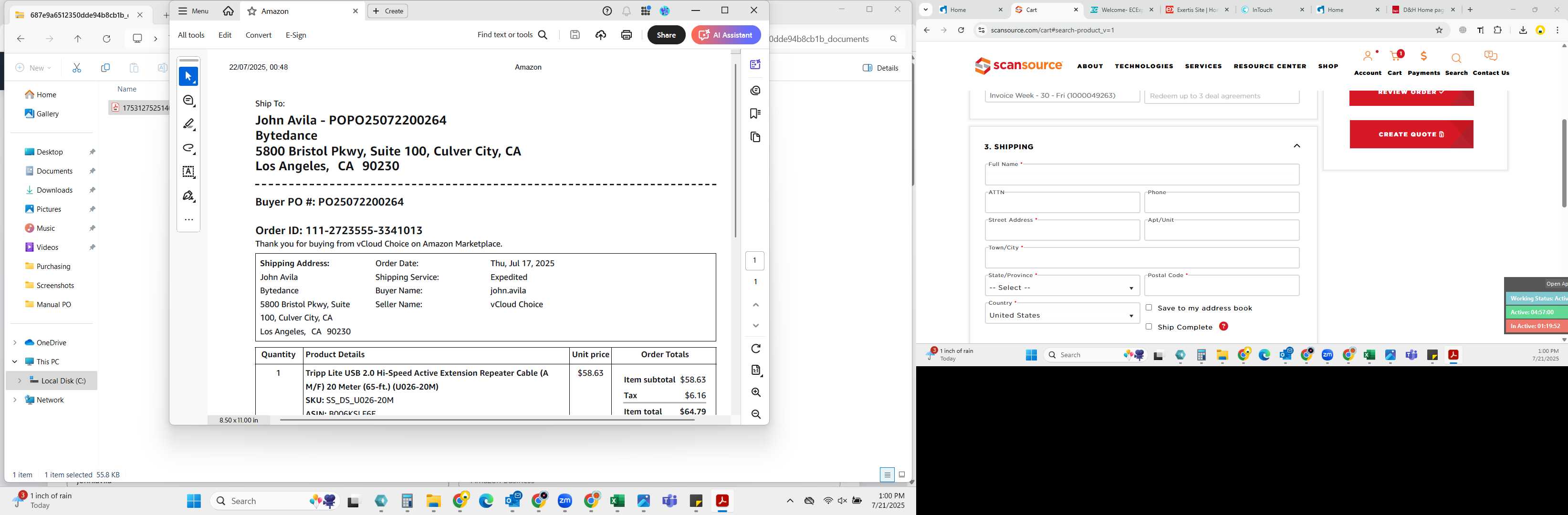Open the E-Sign menu item
Image resolution: width=1568 pixels, height=515 pixels.
pyautogui.click(x=296, y=35)
